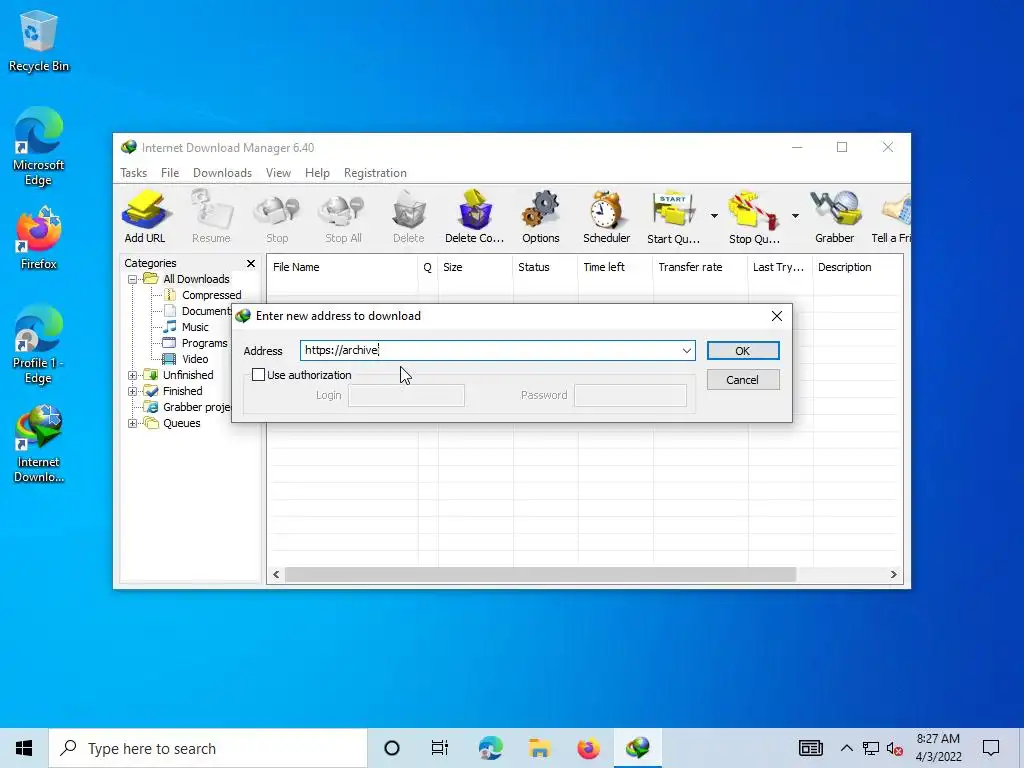The image size is (1024, 768).
Task: Select Profile 1 - Edge desktop shortcut
Action: 39,345
